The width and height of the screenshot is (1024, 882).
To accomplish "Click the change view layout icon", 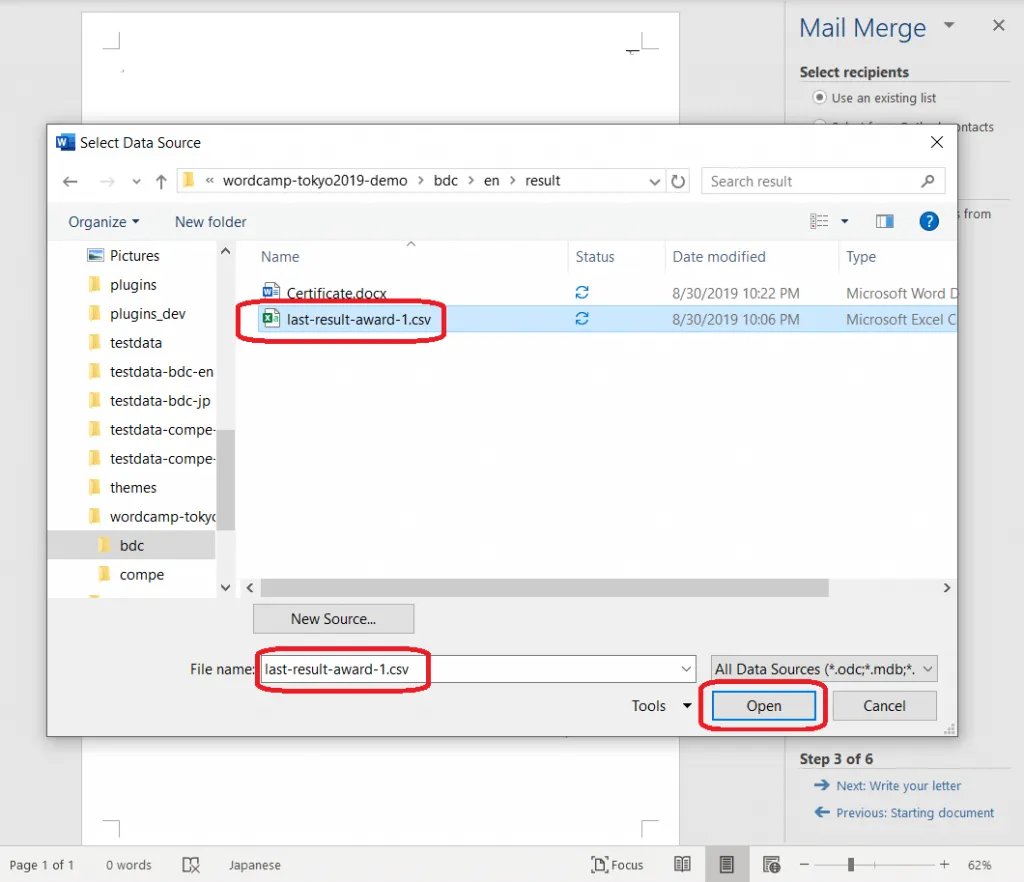I will click(820, 221).
